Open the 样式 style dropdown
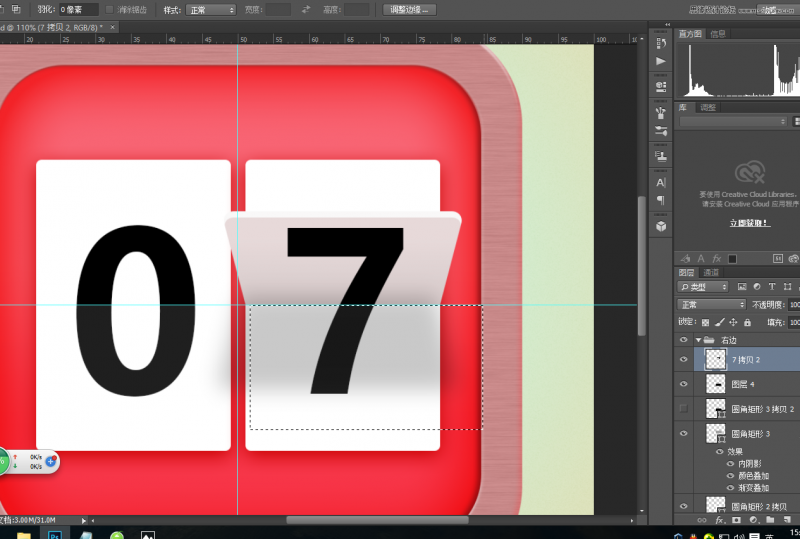This screenshot has height=539, width=800. 212,9
